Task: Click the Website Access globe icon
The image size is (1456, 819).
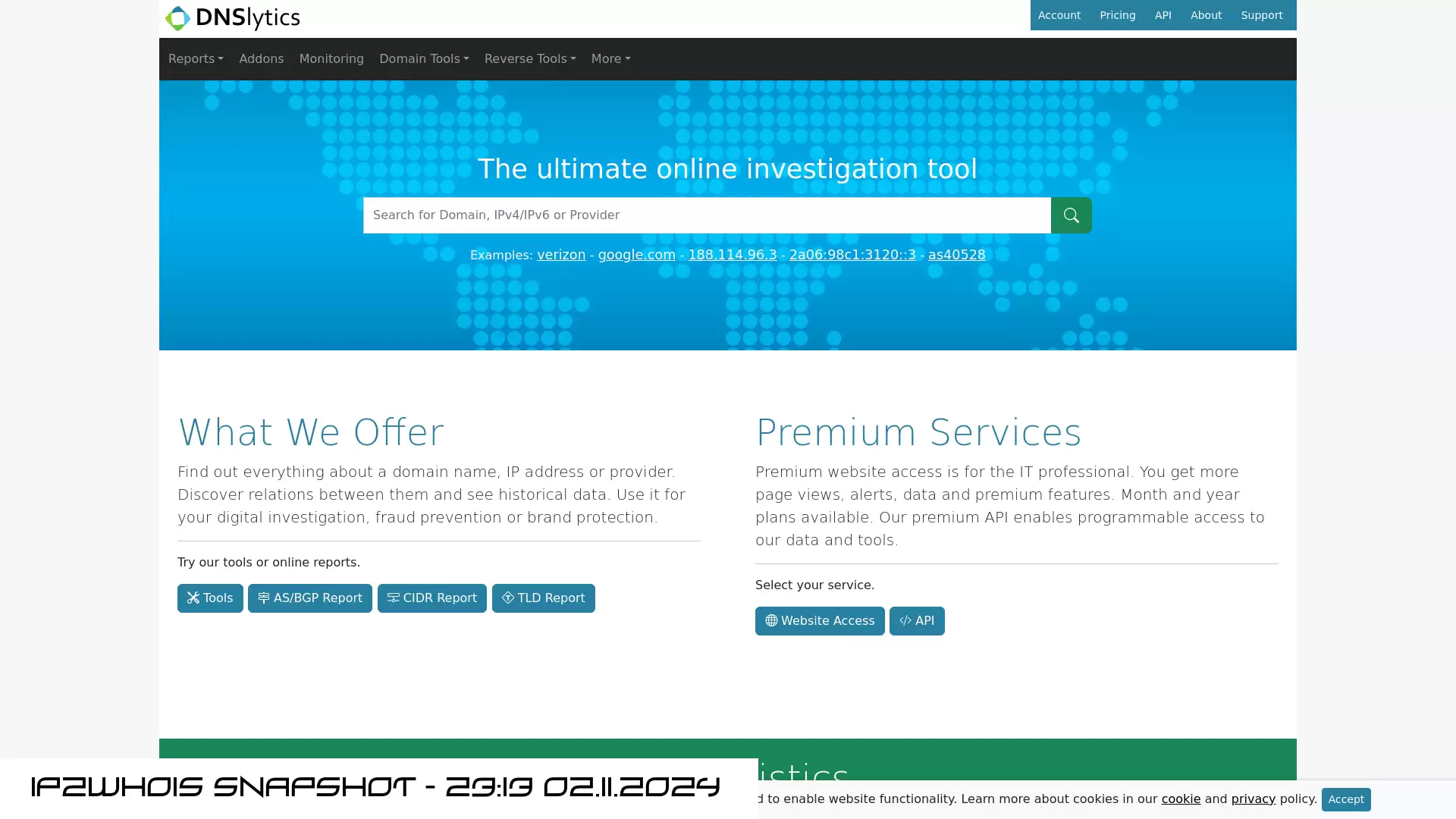Action: point(771,621)
